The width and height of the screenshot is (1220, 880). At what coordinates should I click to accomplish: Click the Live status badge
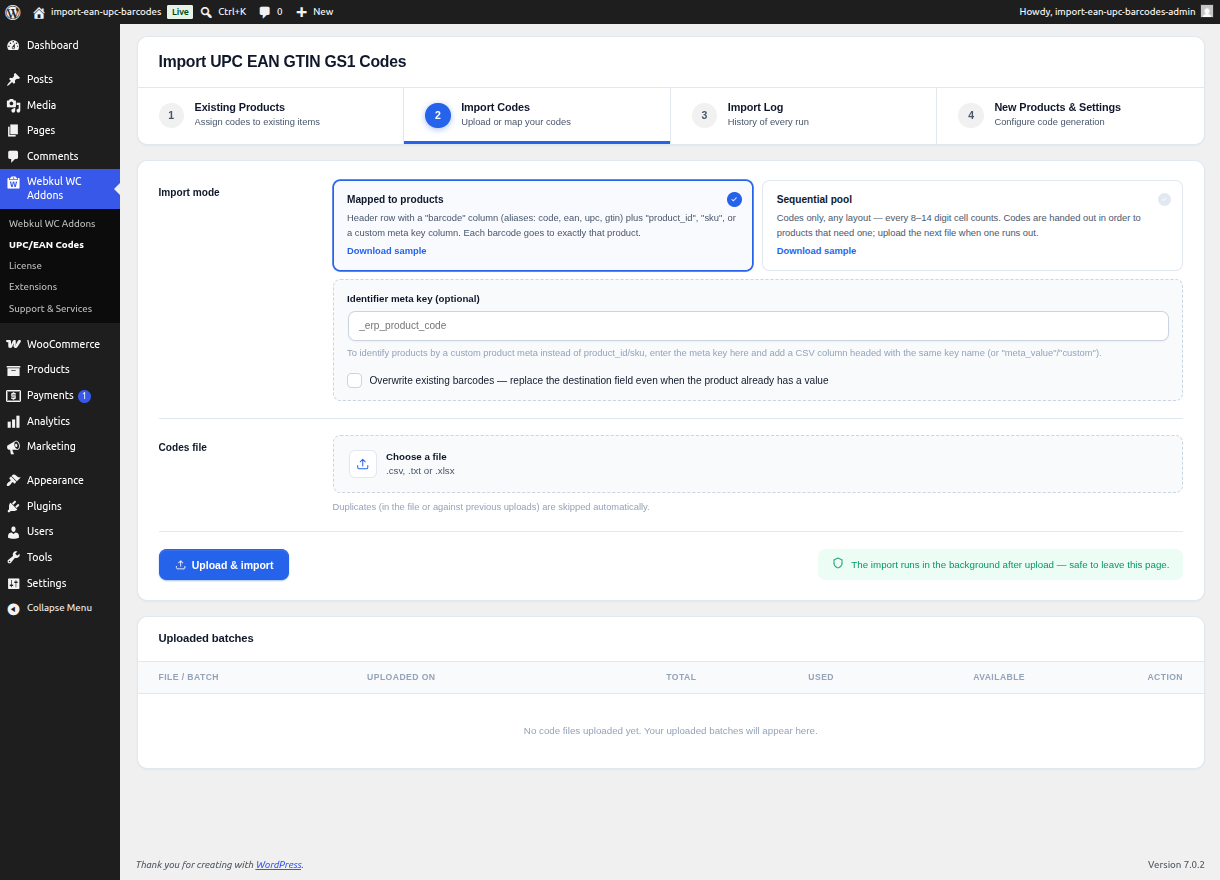pos(180,12)
